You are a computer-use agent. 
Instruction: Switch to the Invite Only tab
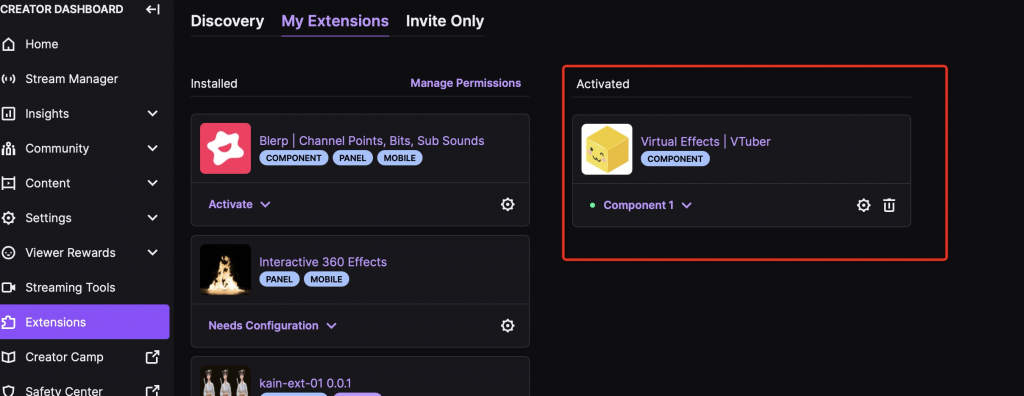click(445, 21)
